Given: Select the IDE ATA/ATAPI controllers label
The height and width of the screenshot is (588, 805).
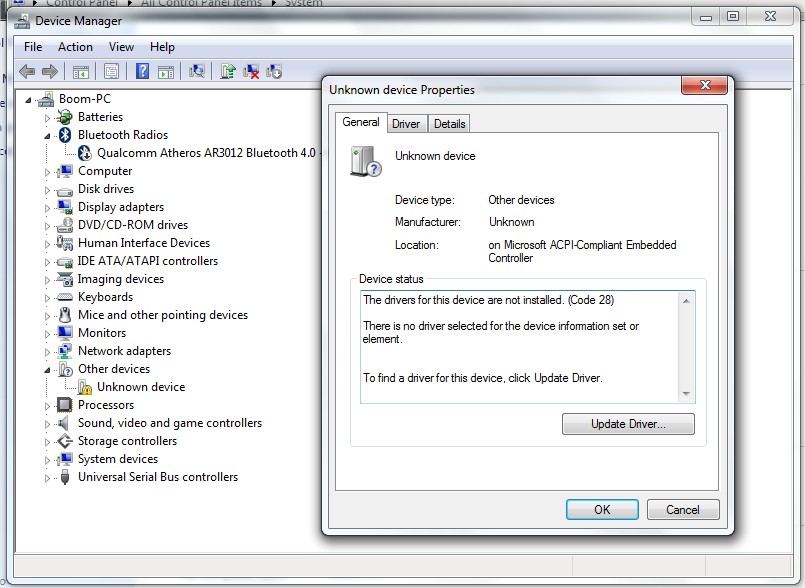Looking at the screenshot, I should (x=147, y=261).
